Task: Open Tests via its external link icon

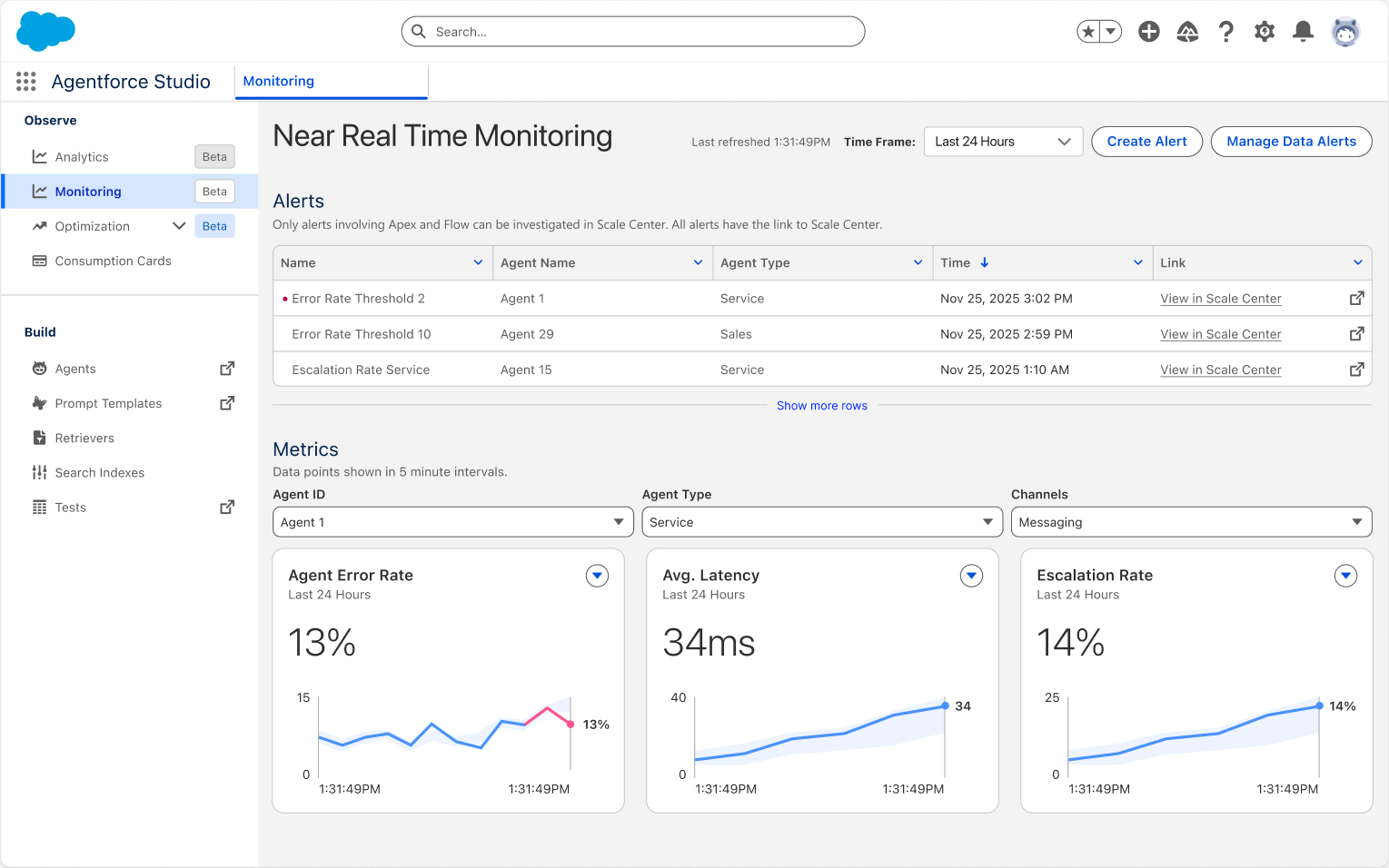Action: pos(226,507)
